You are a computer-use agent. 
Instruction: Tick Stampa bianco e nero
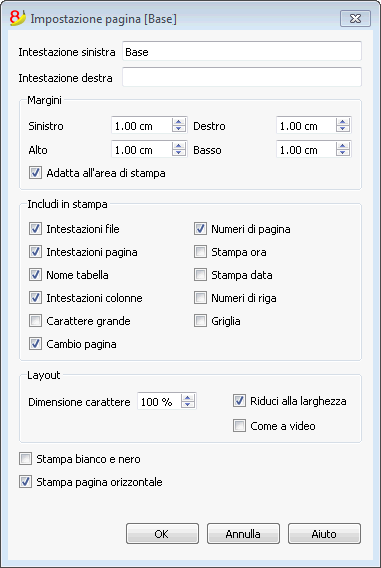coord(25,459)
